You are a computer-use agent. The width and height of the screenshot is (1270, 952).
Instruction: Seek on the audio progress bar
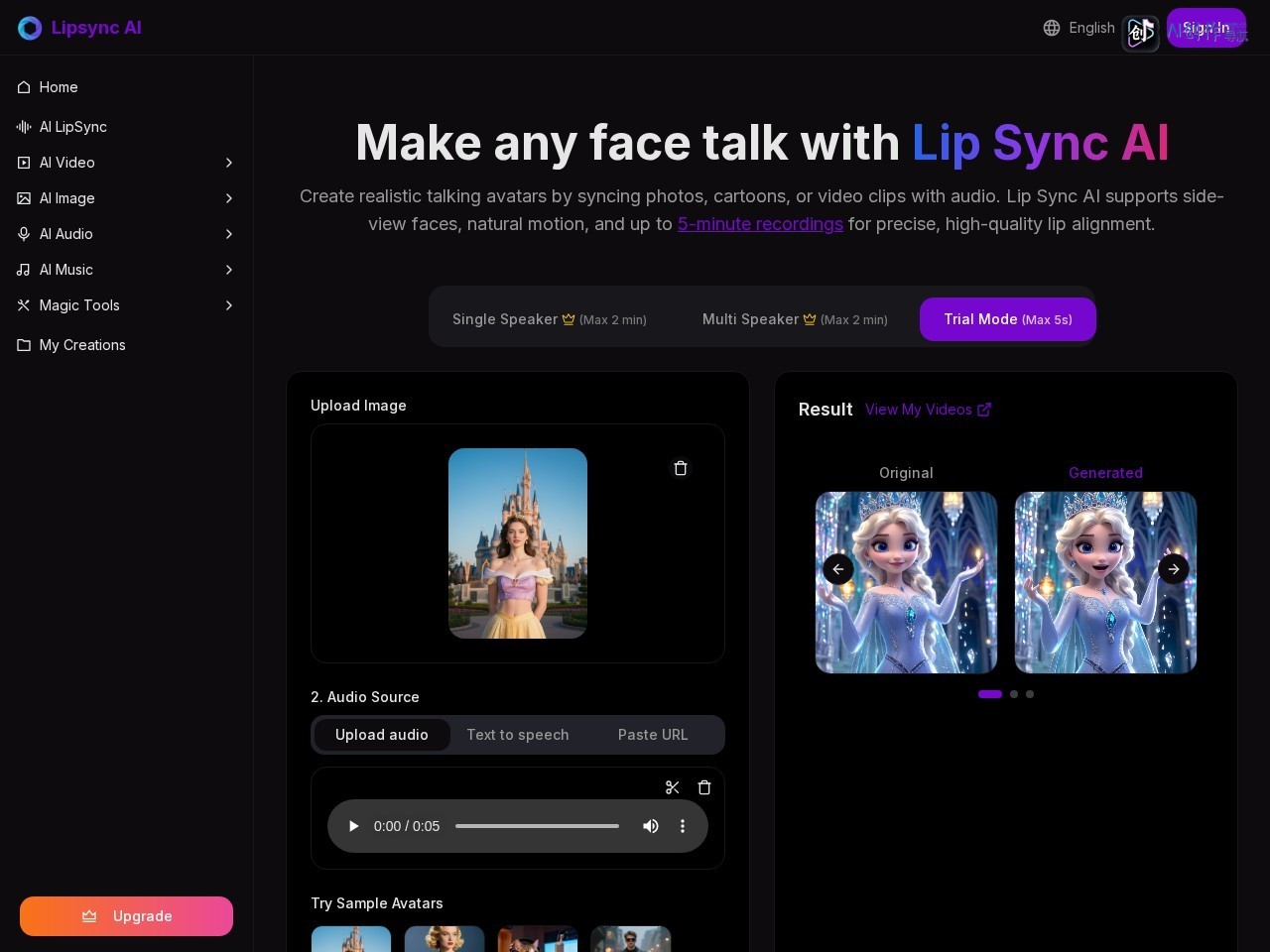pos(537,826)
